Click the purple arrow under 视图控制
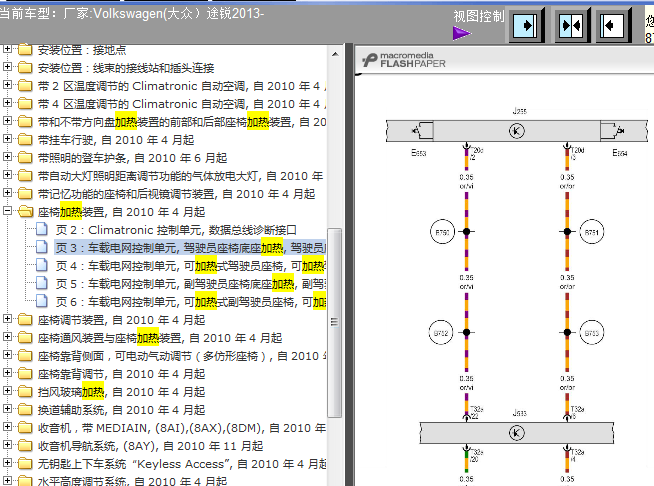The height and width of the screenshot is (486, 654). pos(462,33)
